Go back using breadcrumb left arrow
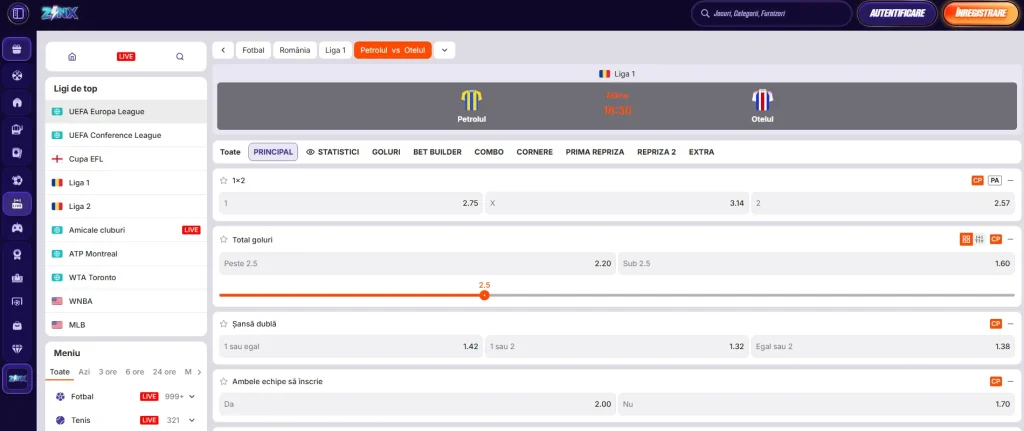Screen dimensions: 1024x431 pyautogui.click(x=223, y=50)
